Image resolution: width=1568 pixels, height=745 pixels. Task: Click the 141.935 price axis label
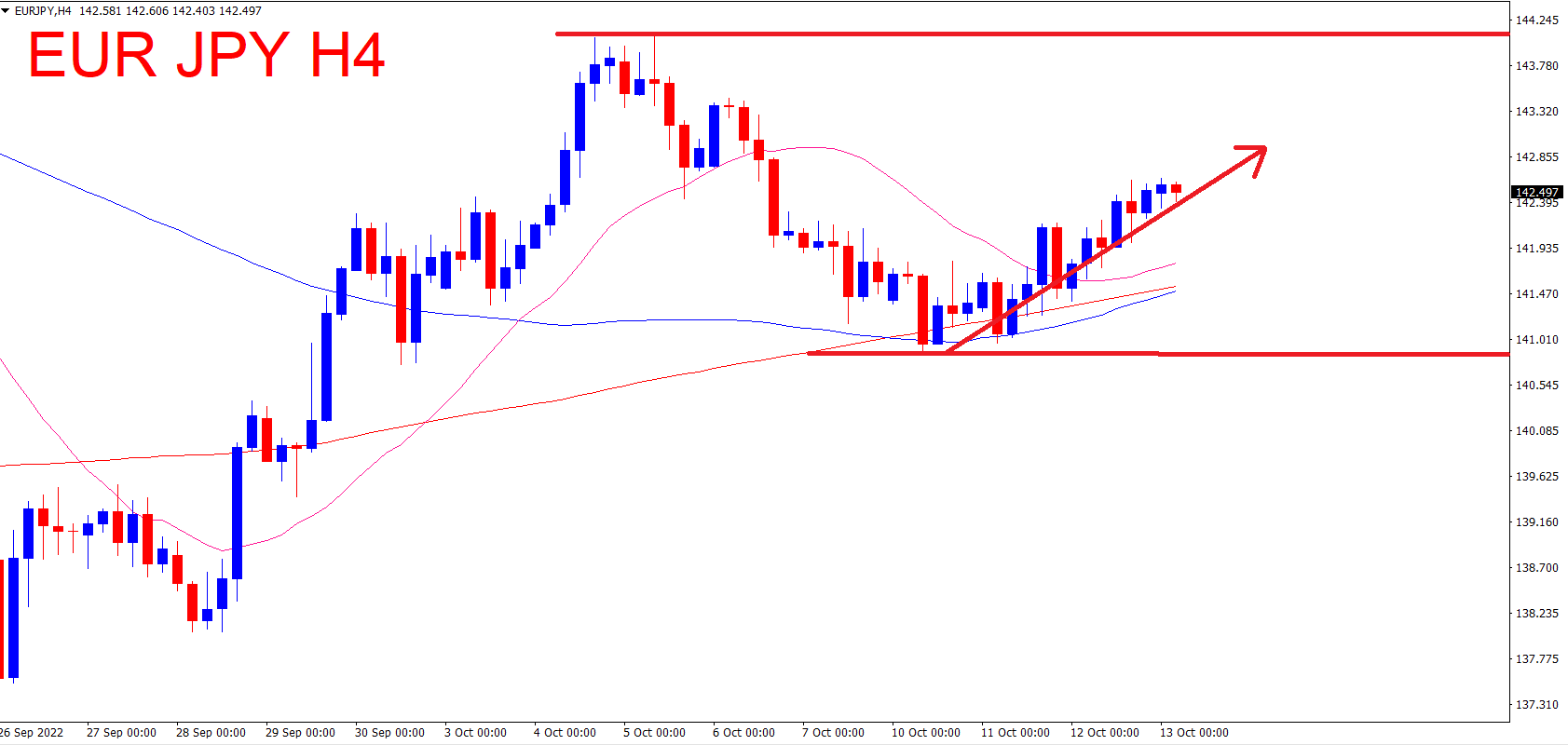tap(1537, 248)
